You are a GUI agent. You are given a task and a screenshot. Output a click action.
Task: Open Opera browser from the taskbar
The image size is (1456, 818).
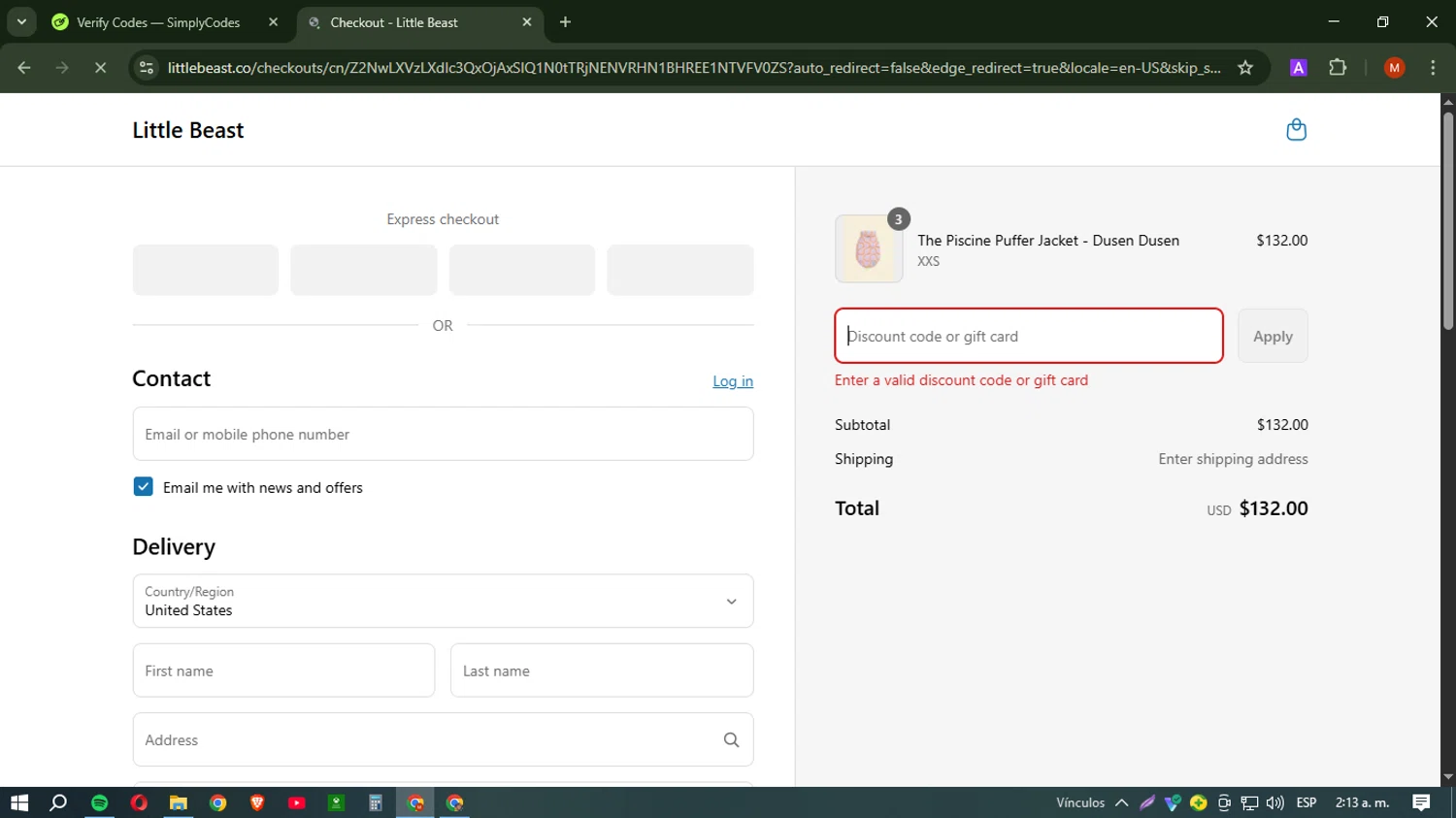(x=139, y=802)
